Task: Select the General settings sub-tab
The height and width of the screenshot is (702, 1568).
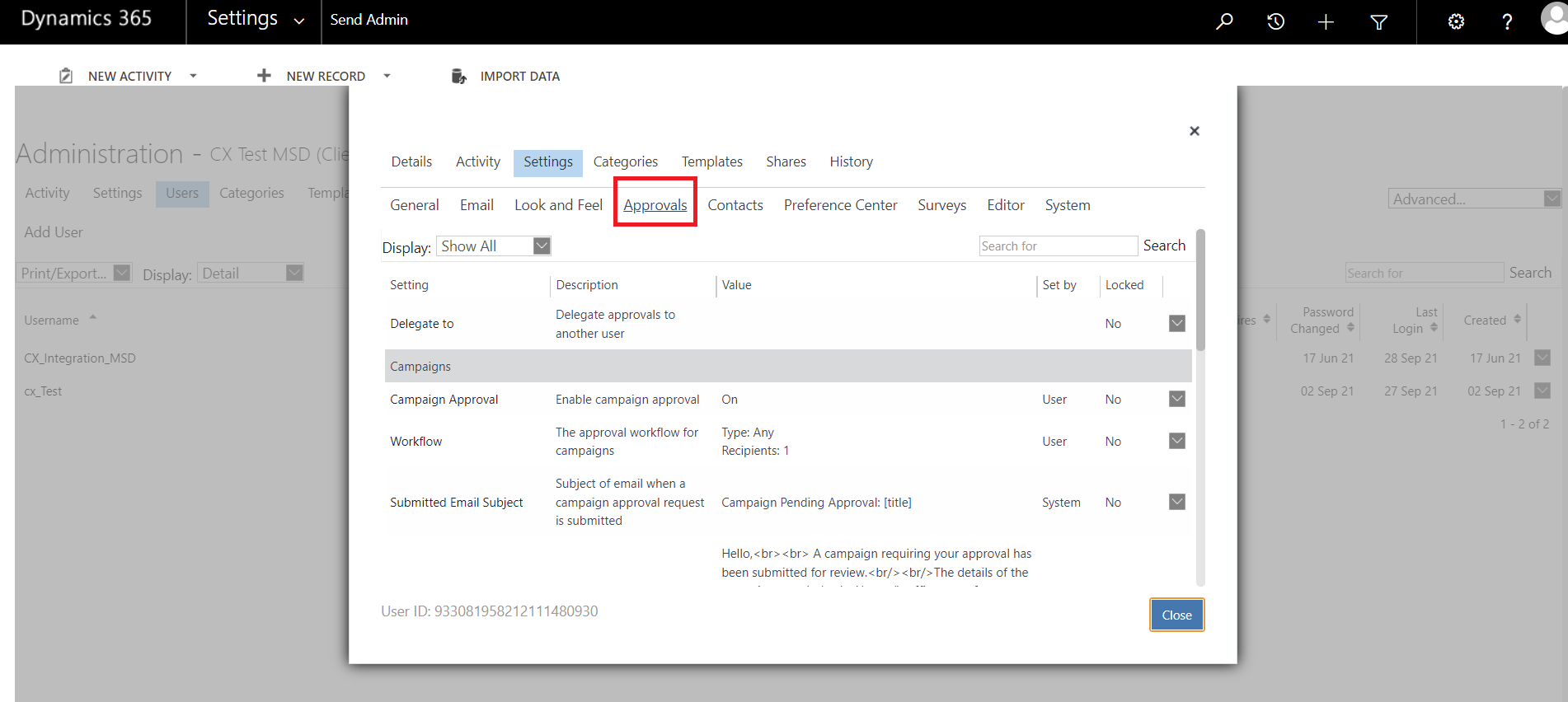Action: (415, 205)
